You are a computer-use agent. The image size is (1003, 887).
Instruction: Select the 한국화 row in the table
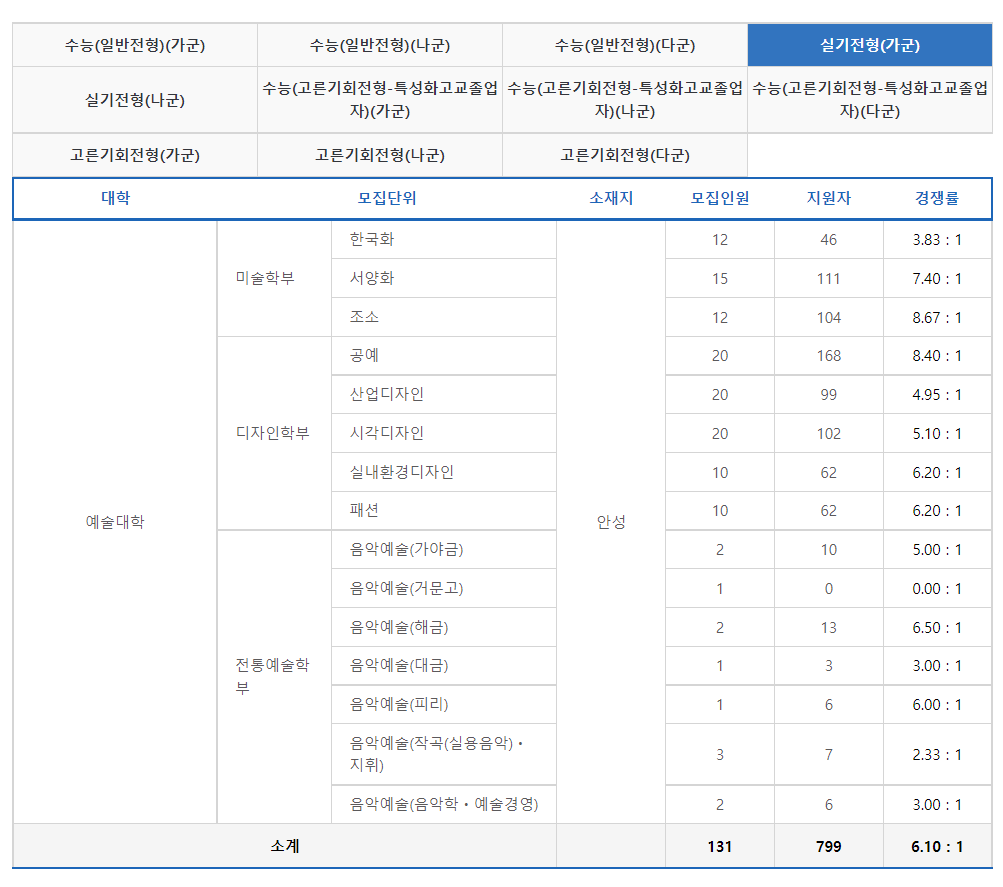(x=445, y=238)
